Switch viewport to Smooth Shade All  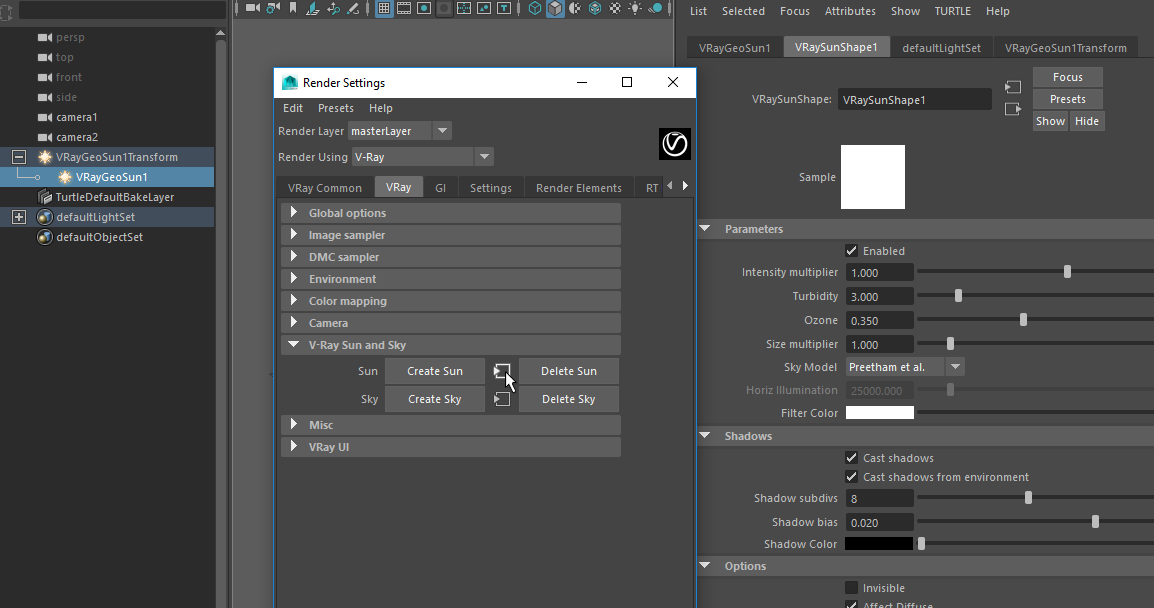555,8
